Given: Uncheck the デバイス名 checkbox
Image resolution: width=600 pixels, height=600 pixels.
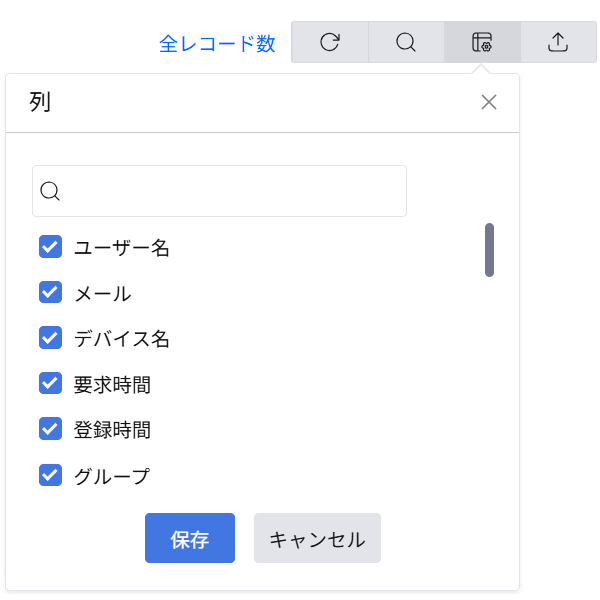Looking at the screenshot, I should [50, 338].
